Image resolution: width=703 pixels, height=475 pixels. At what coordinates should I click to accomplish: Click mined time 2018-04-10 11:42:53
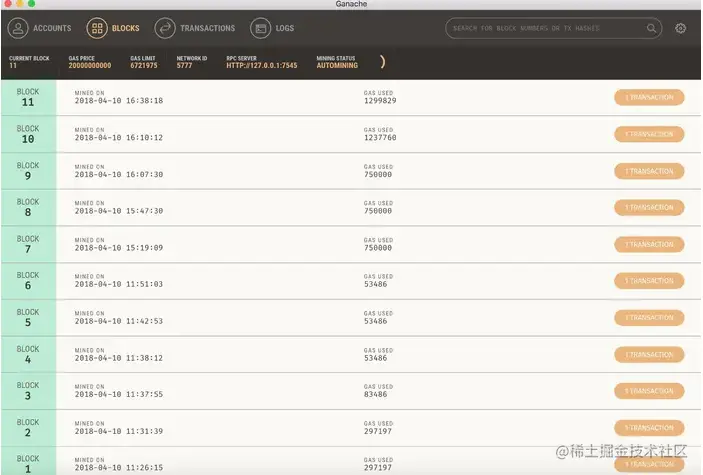click(119, 321)
